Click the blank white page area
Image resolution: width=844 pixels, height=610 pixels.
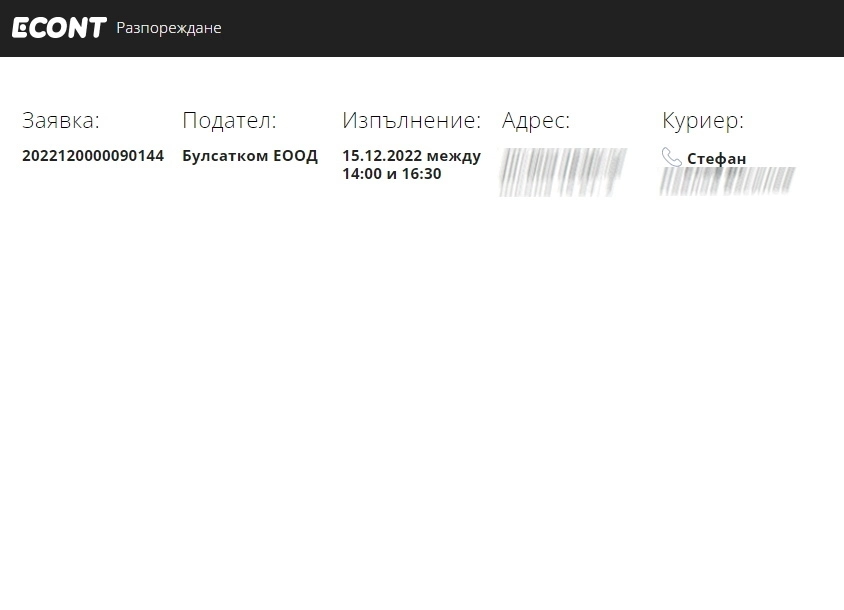point(420,400)
